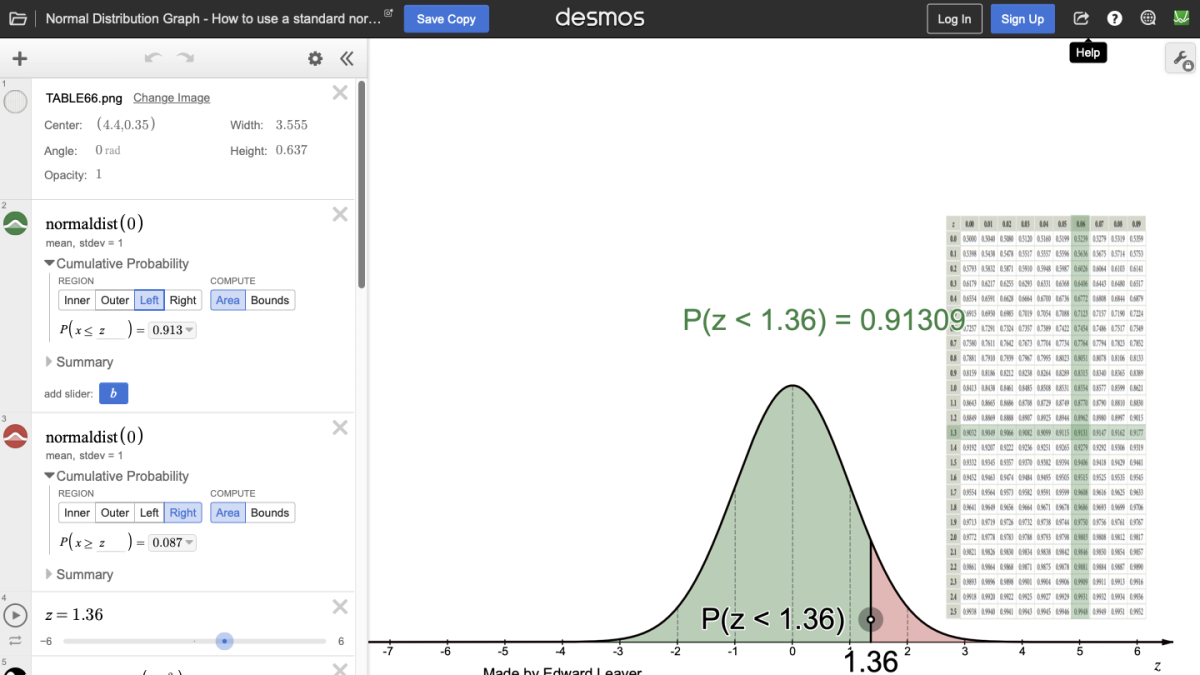This screenshot has height=675, width=1200.
Task: Click the redo arrow
Action: point(185,59)
